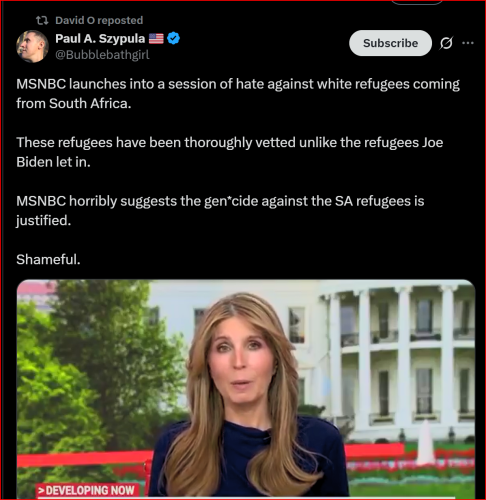Click the blue verified checkmark badge
The height and width of the screenshot is (500, 486).
coord(173,38)
